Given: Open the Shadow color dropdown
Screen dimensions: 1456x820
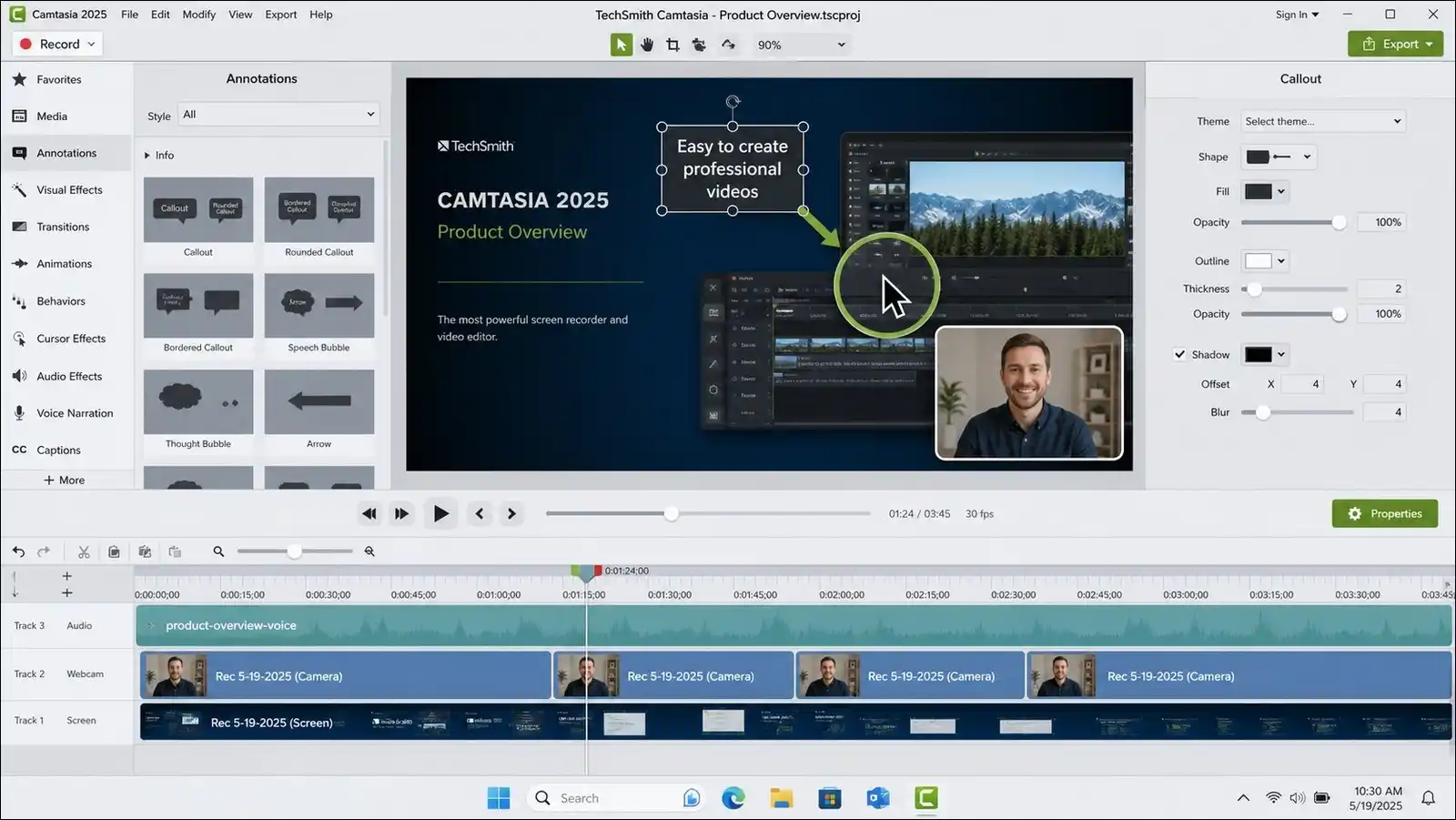Looking at the screenshot, I should (x=1265, y=355).
